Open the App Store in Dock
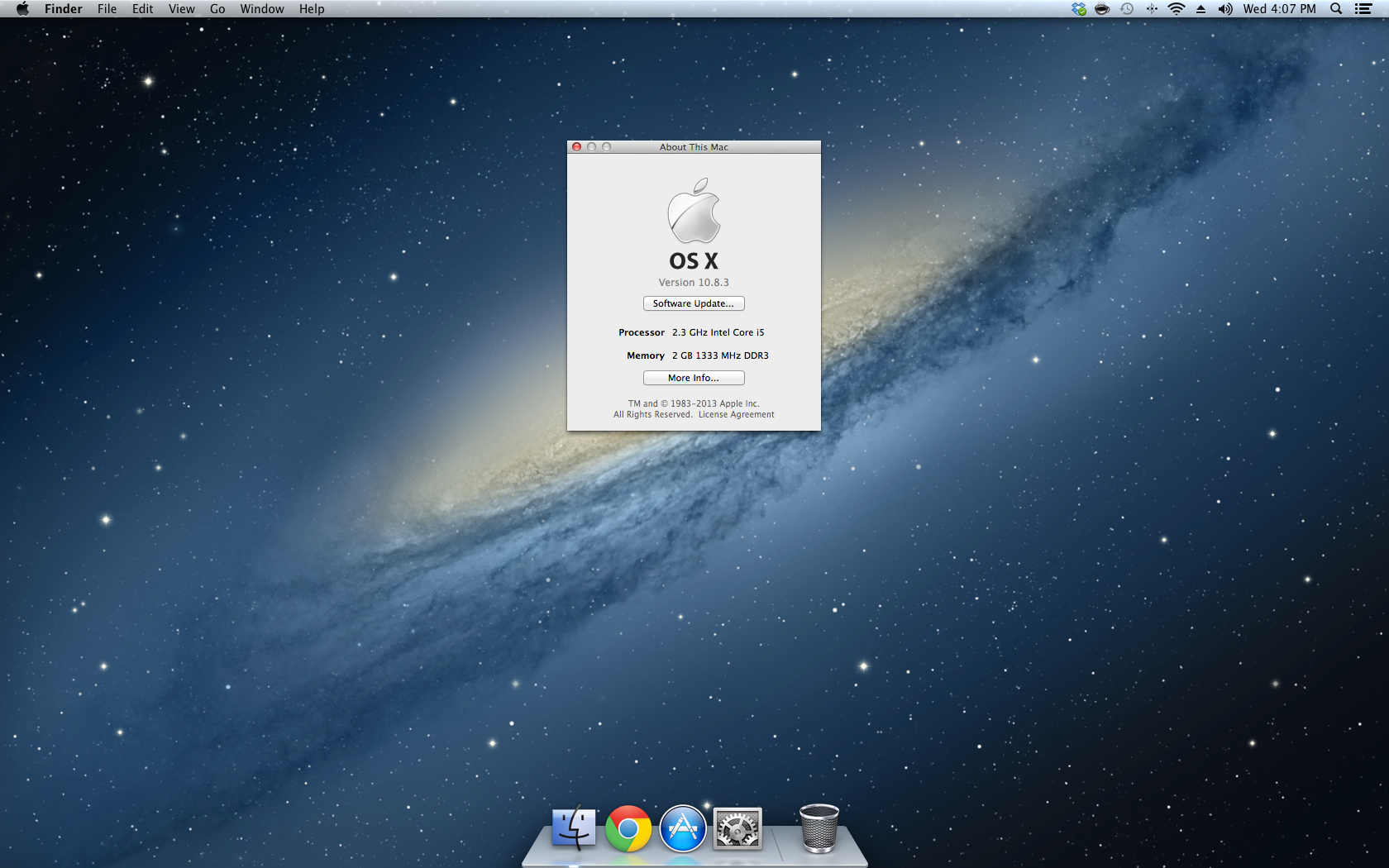The width and height of the screenshot is (1389, 868). pyautogui.click(x=683, y=828)
